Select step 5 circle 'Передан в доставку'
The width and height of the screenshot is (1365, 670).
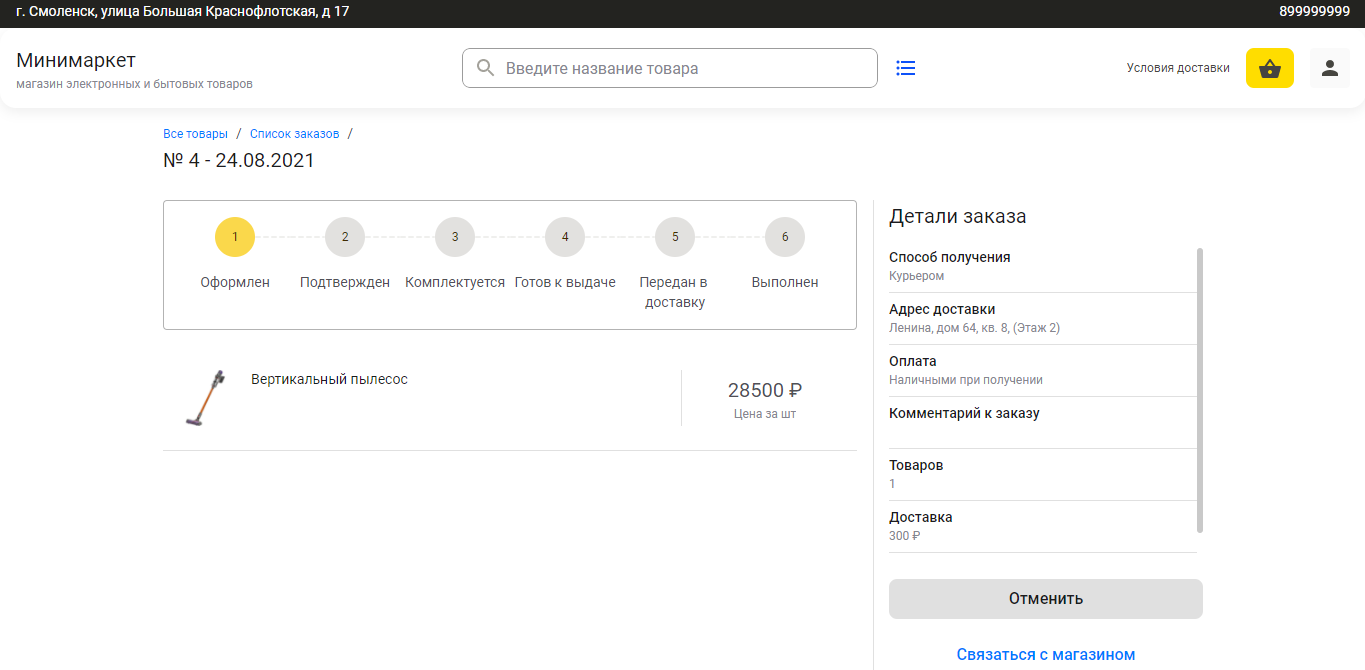[675, 237]
